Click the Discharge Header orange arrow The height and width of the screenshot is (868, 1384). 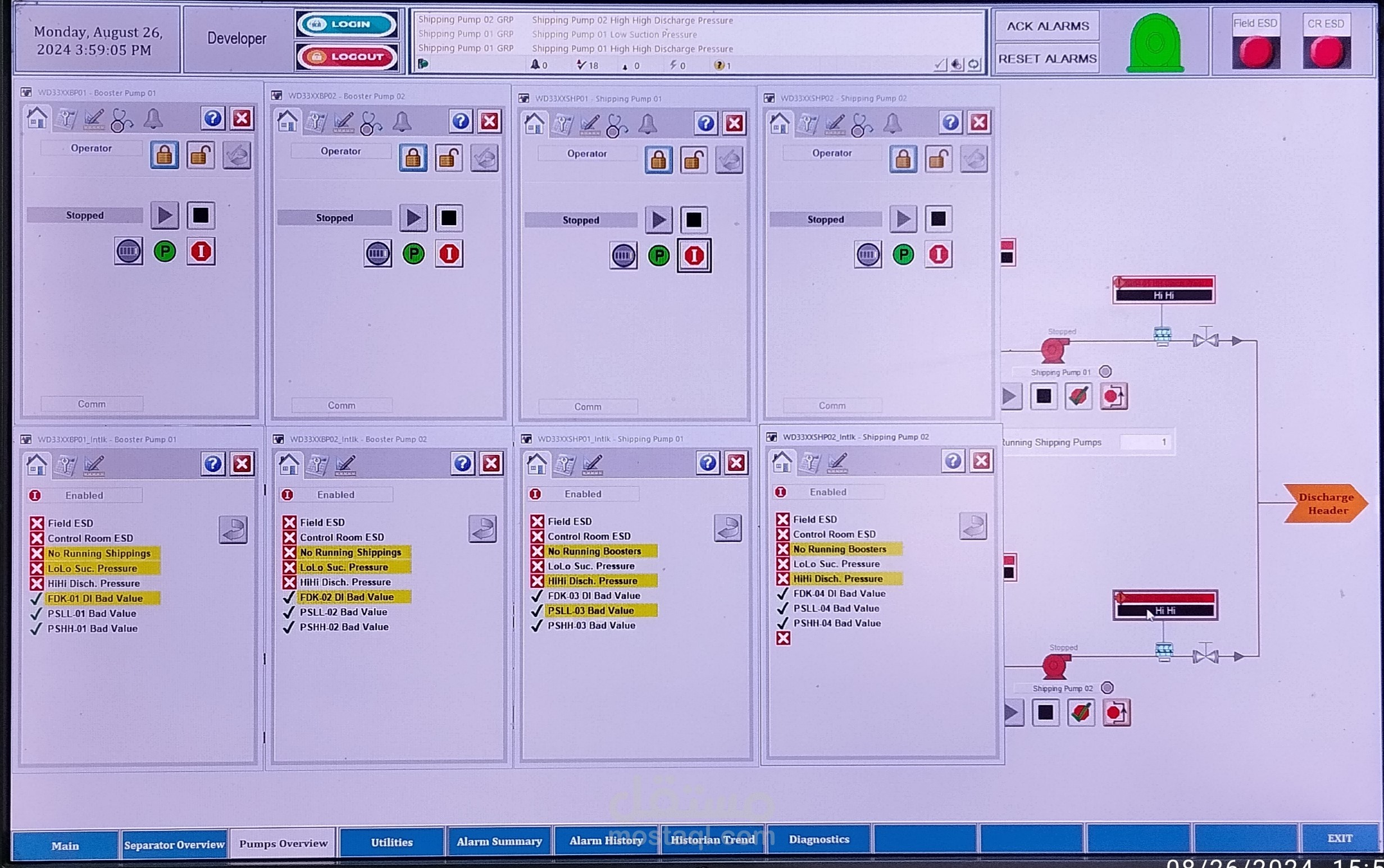1326,504
